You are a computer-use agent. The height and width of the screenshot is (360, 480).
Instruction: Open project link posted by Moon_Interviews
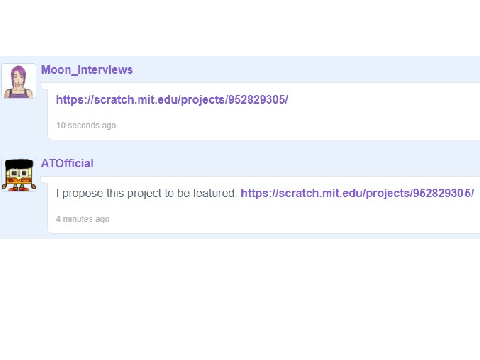click(x=172, y=100)
